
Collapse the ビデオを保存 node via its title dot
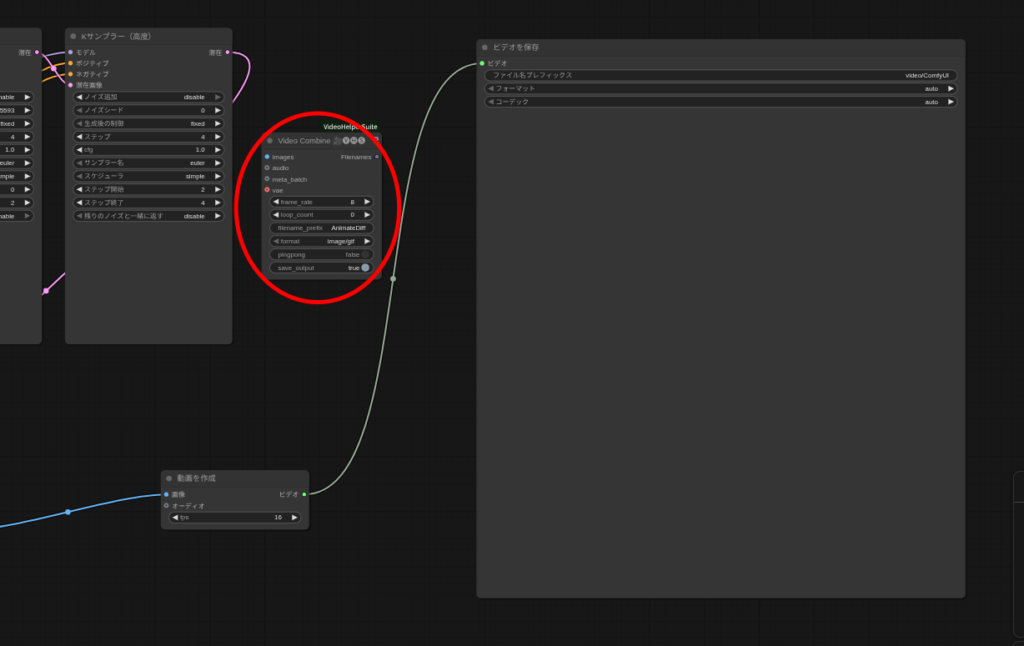pos(485,47)
